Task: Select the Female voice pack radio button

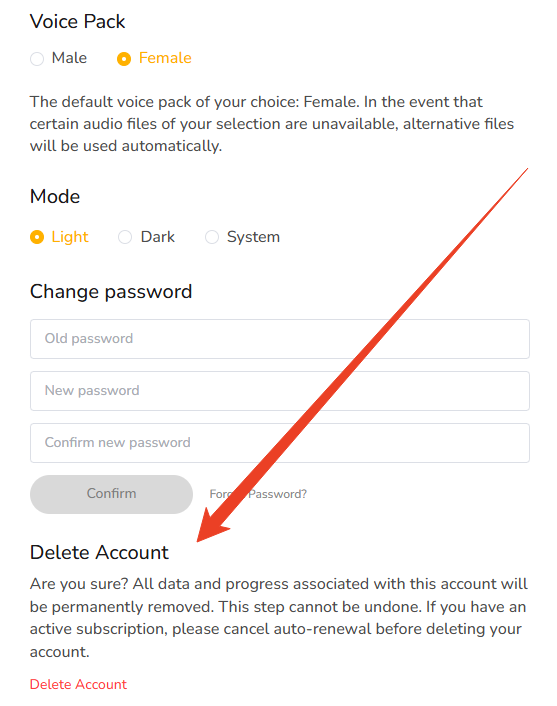Action: pyautogui.click(x=124, y=59)
